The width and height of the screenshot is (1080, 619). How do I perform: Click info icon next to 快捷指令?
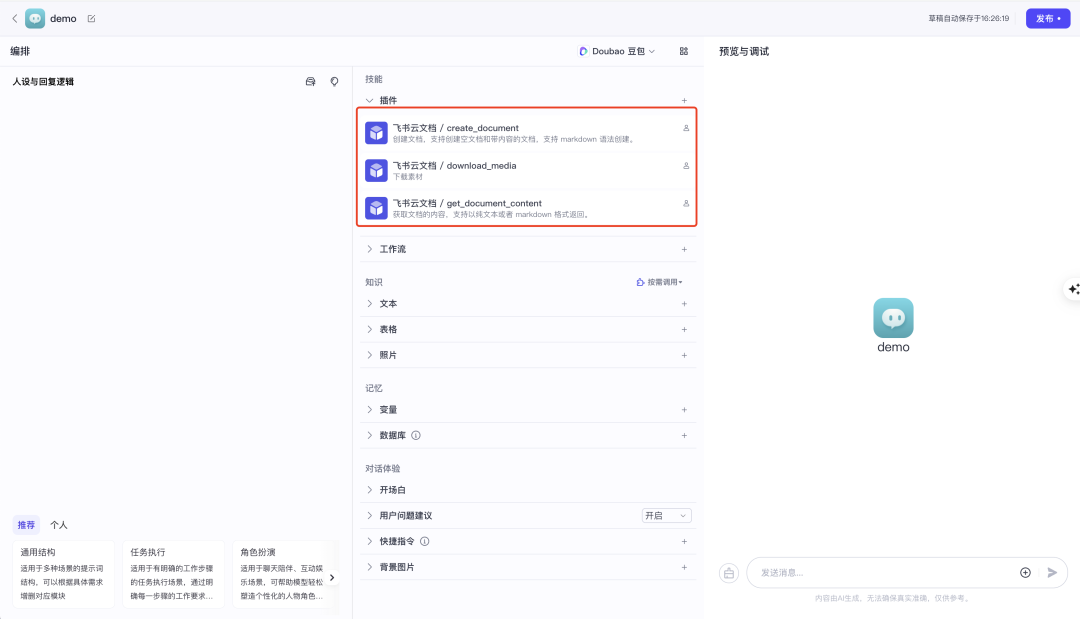coord(425,541)
